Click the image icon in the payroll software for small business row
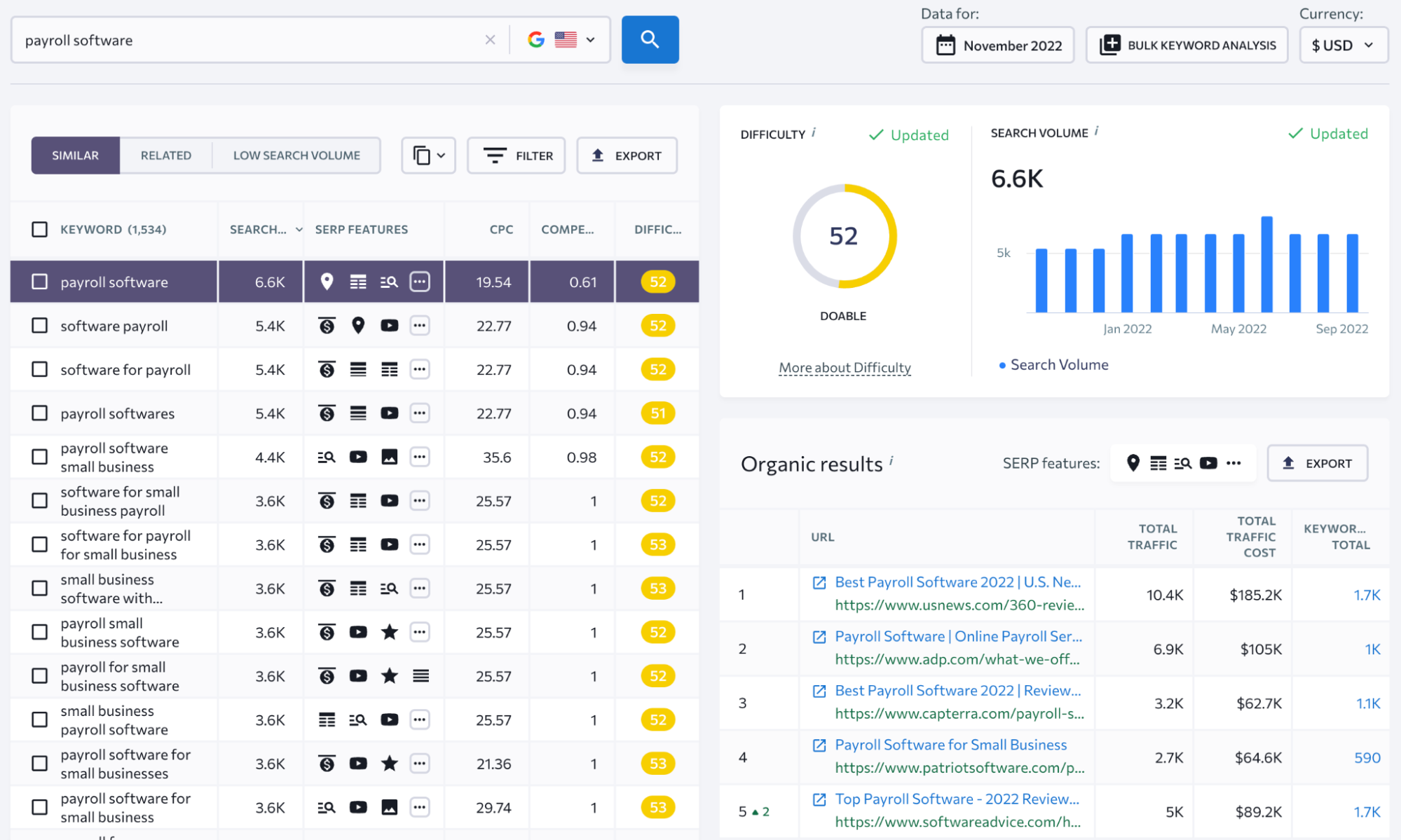1401x840 pixels. tap(389, 808)
